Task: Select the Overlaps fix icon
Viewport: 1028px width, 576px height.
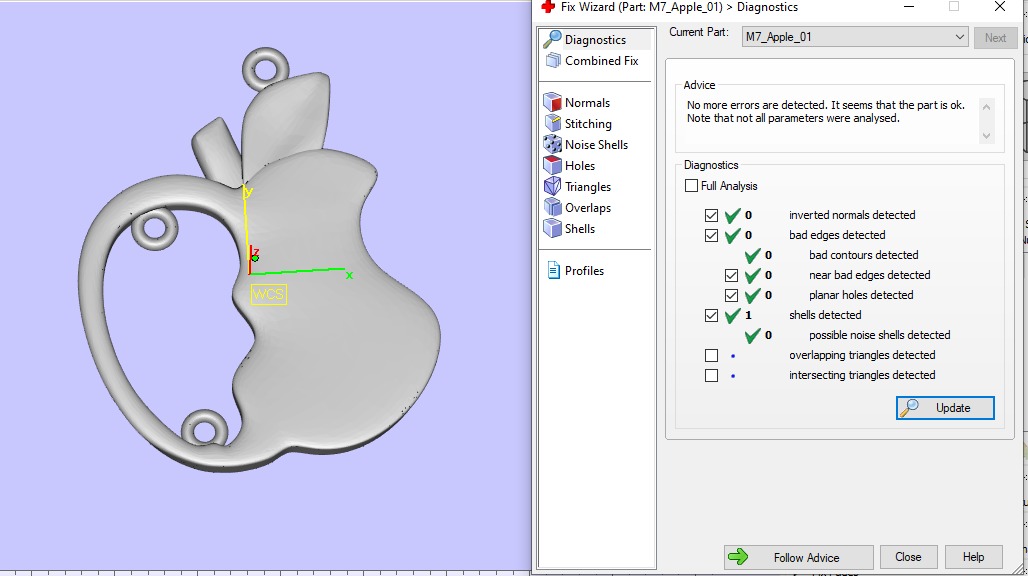Action: coord(553,207)
